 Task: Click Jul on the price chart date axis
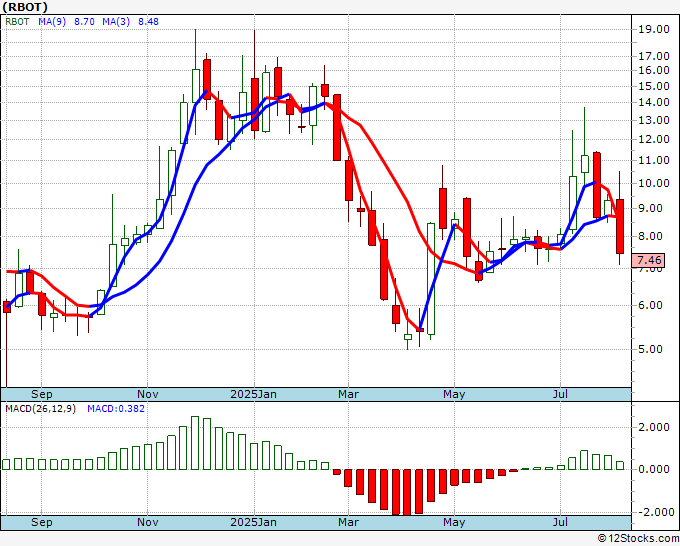560,394
